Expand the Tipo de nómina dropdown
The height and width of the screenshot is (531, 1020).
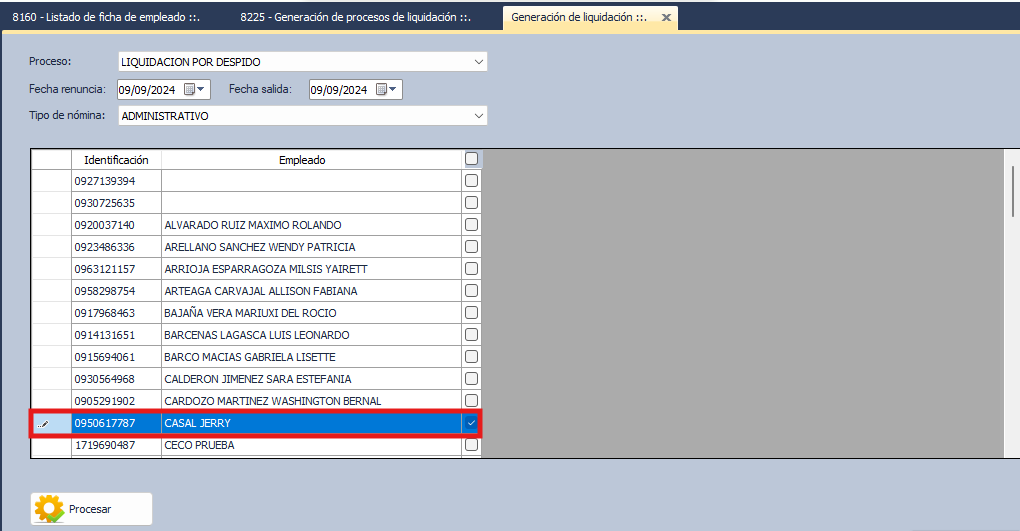[x=478, y=116]
